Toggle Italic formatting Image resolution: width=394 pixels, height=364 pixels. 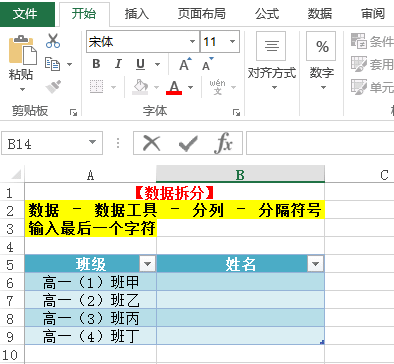click(x=118, y=64)
